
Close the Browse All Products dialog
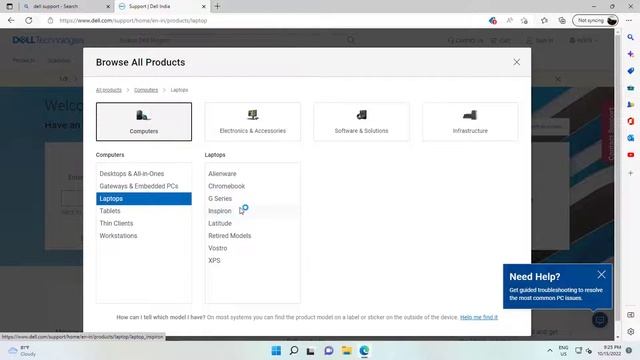pos(516,62)
